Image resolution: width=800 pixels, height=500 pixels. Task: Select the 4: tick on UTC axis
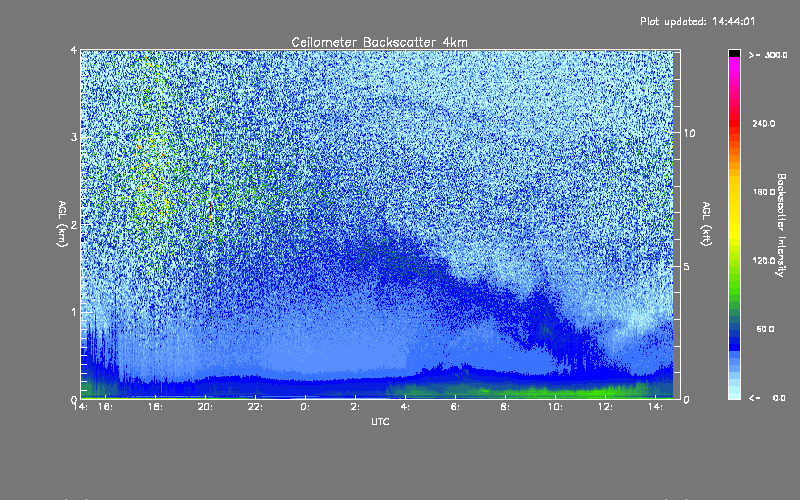coord(405,407)
